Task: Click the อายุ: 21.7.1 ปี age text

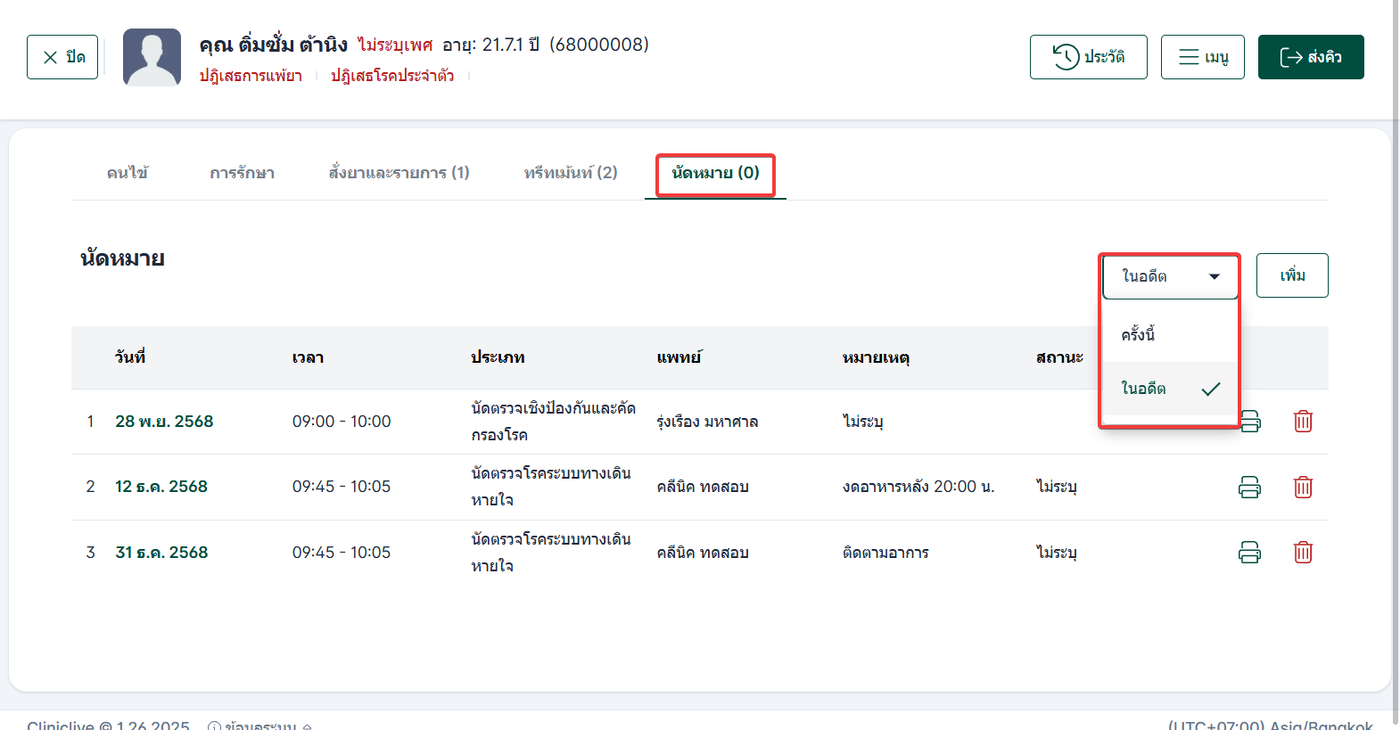Action: click(491, 45)
